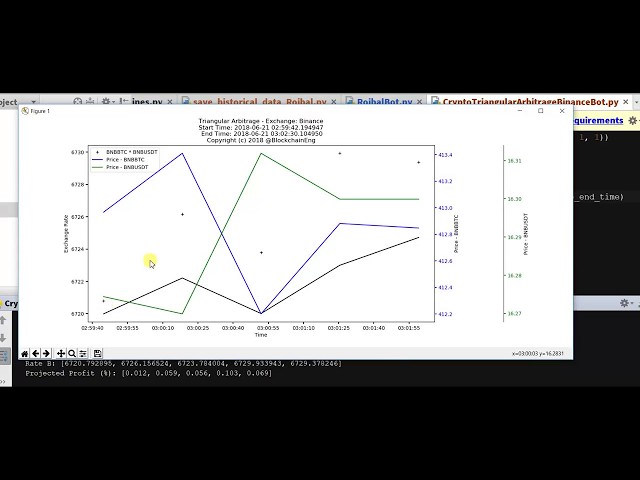Switch to RoibalBot.py tab
Image resolution: width=640 pixels, height=480 pixels.
coord(384,102)
